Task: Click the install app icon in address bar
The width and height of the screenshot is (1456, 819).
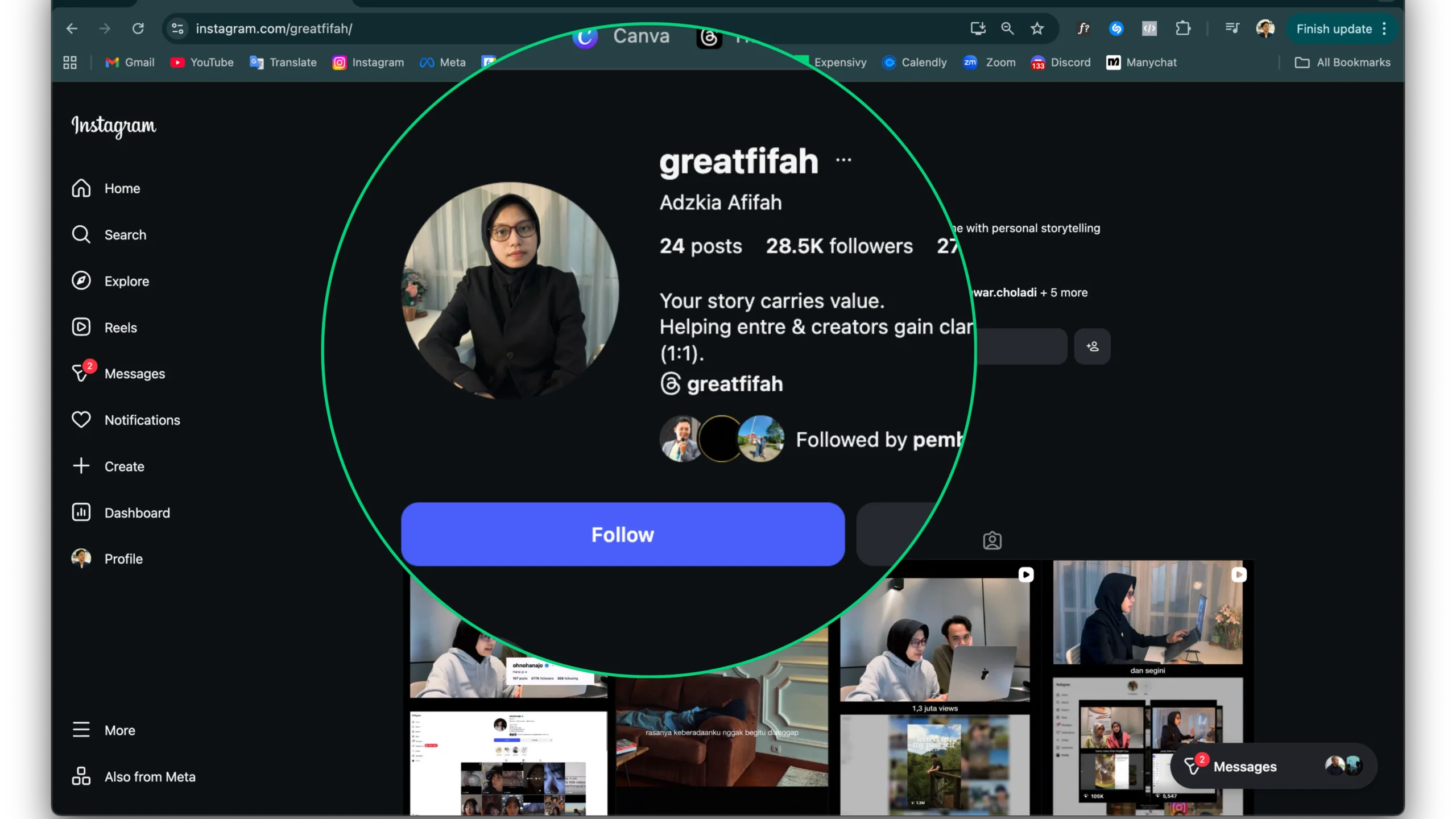Action: pos(978,28)
